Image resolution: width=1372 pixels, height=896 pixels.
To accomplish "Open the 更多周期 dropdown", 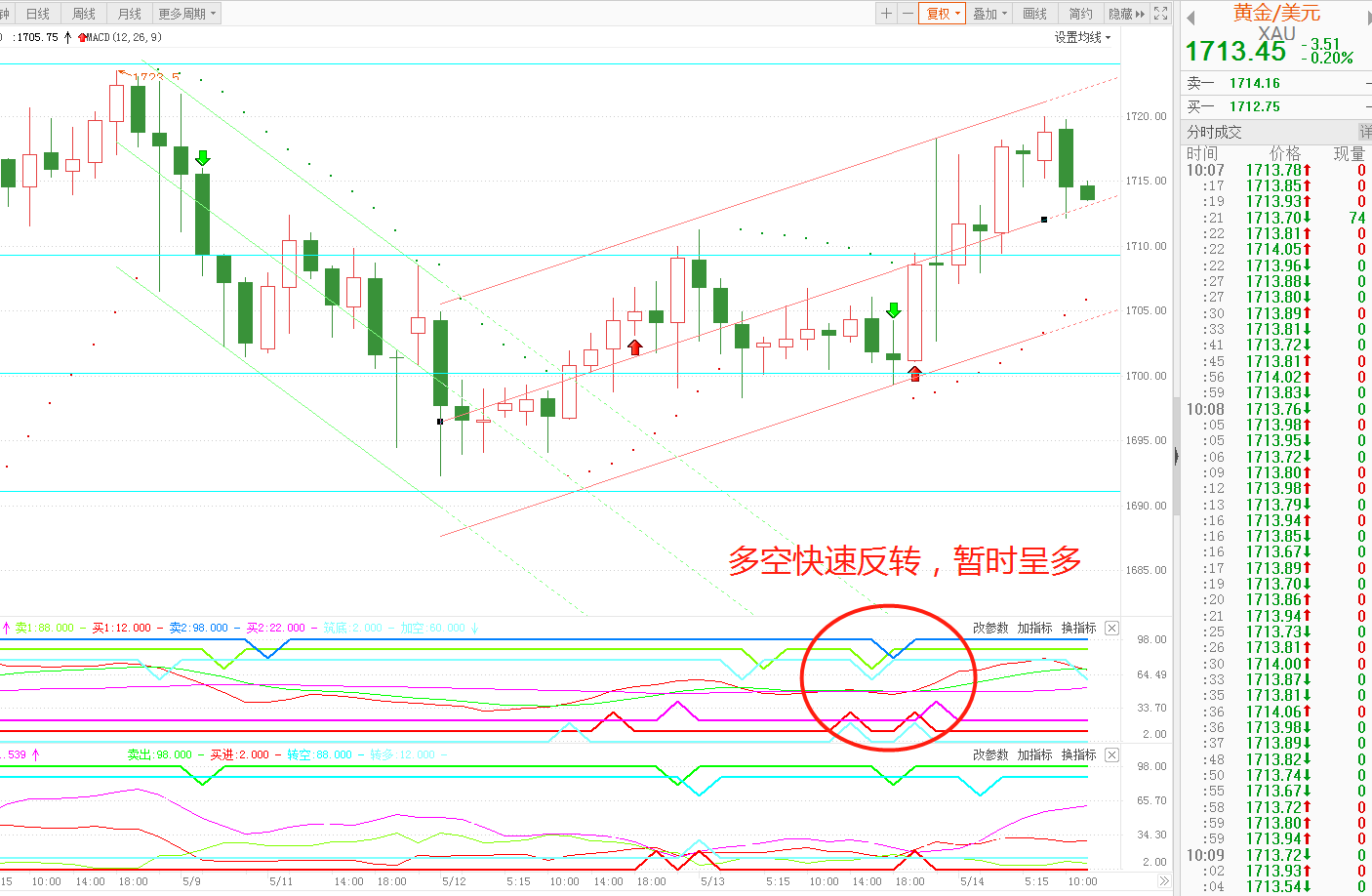I will click(186, 14).
